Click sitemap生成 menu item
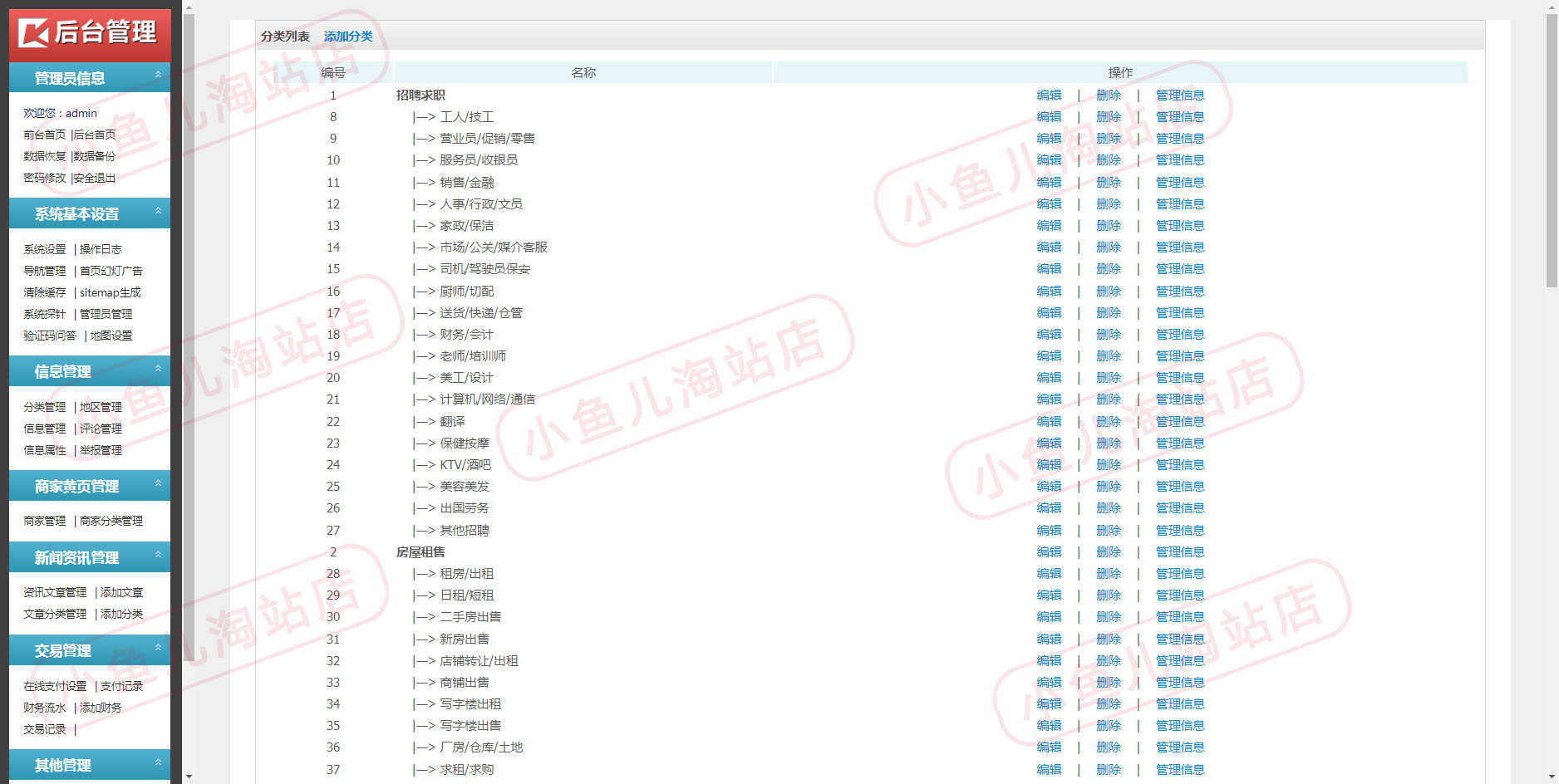Screen dimensions: 1559x784 [111, 292]
